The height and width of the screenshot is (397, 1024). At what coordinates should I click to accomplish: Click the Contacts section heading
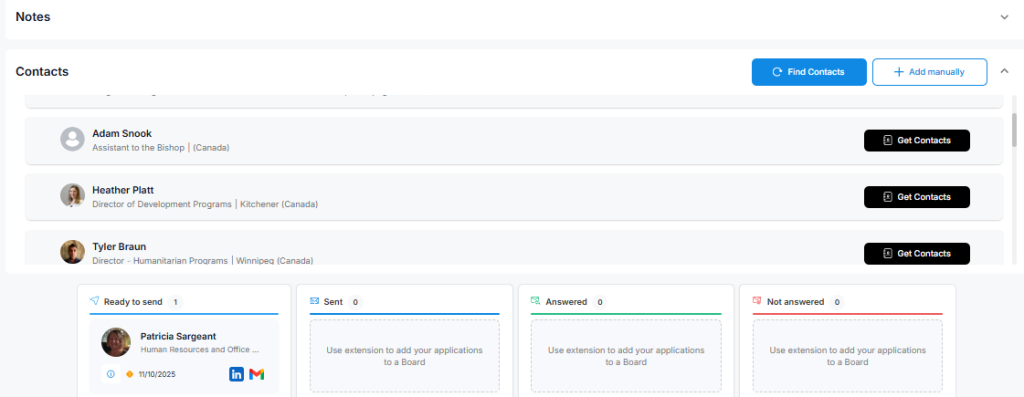tap(42, 72)
